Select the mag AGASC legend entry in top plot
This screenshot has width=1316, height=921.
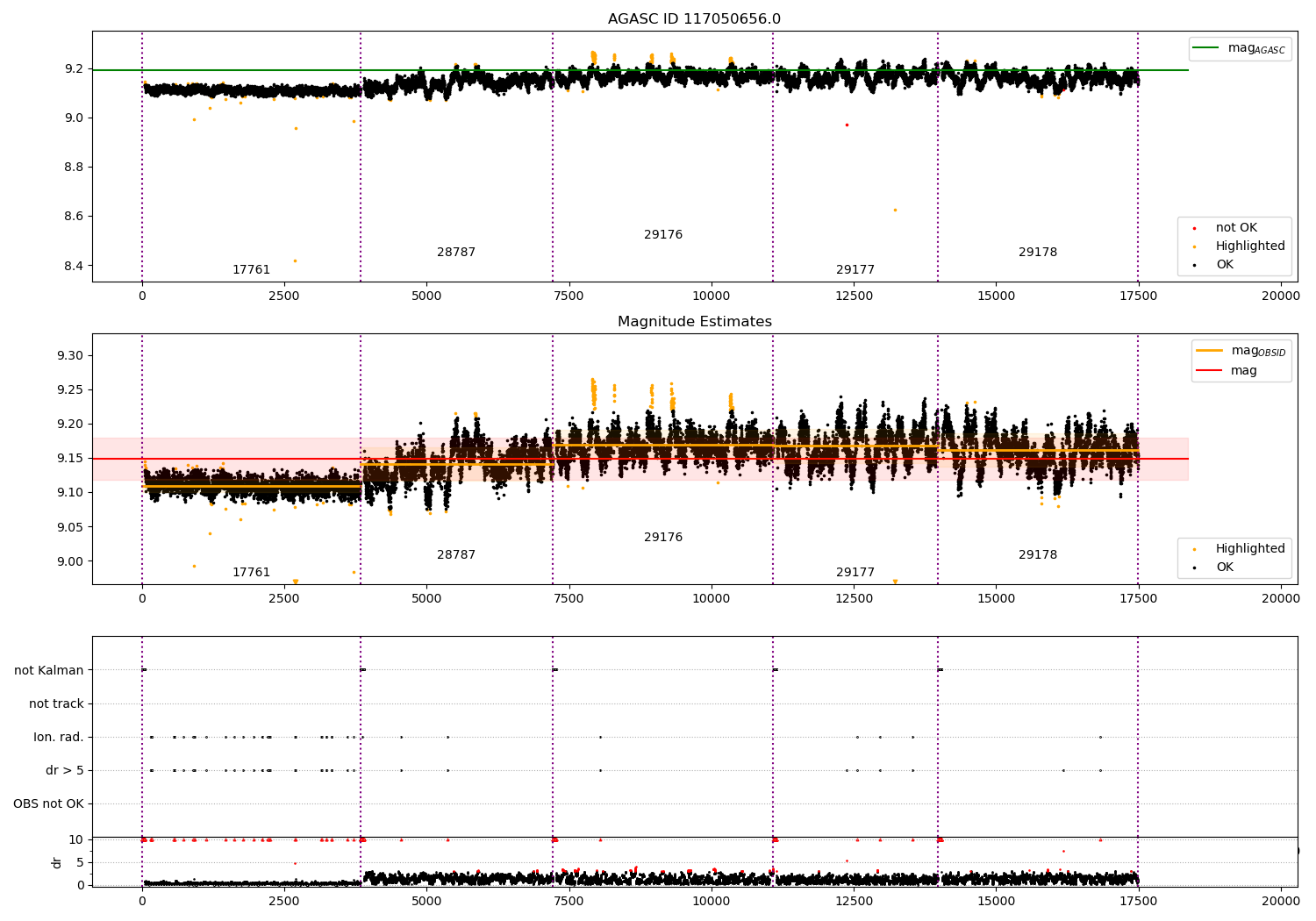1238,48
